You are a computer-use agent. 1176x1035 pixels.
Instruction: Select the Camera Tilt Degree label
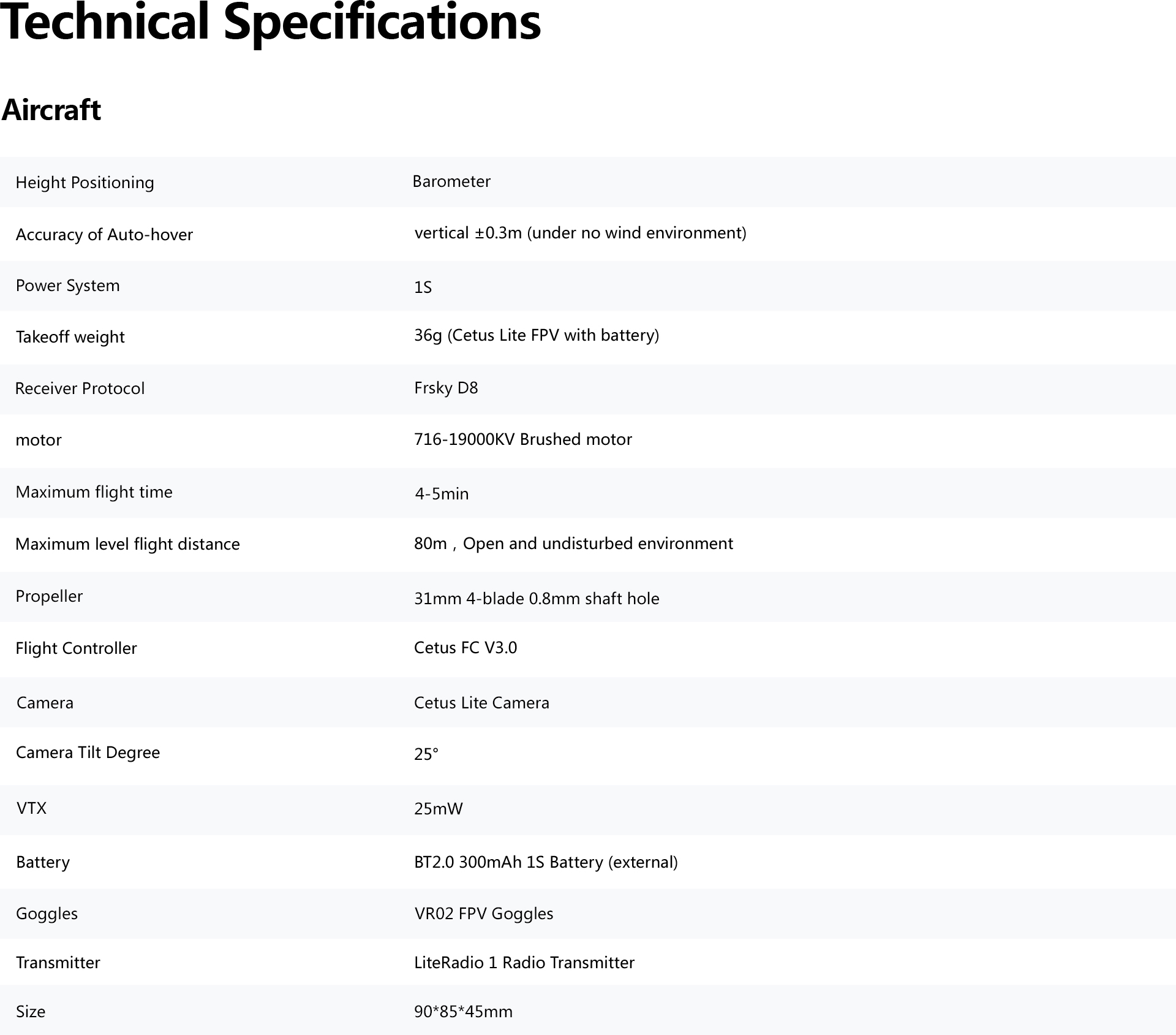(x=88, y=753)
